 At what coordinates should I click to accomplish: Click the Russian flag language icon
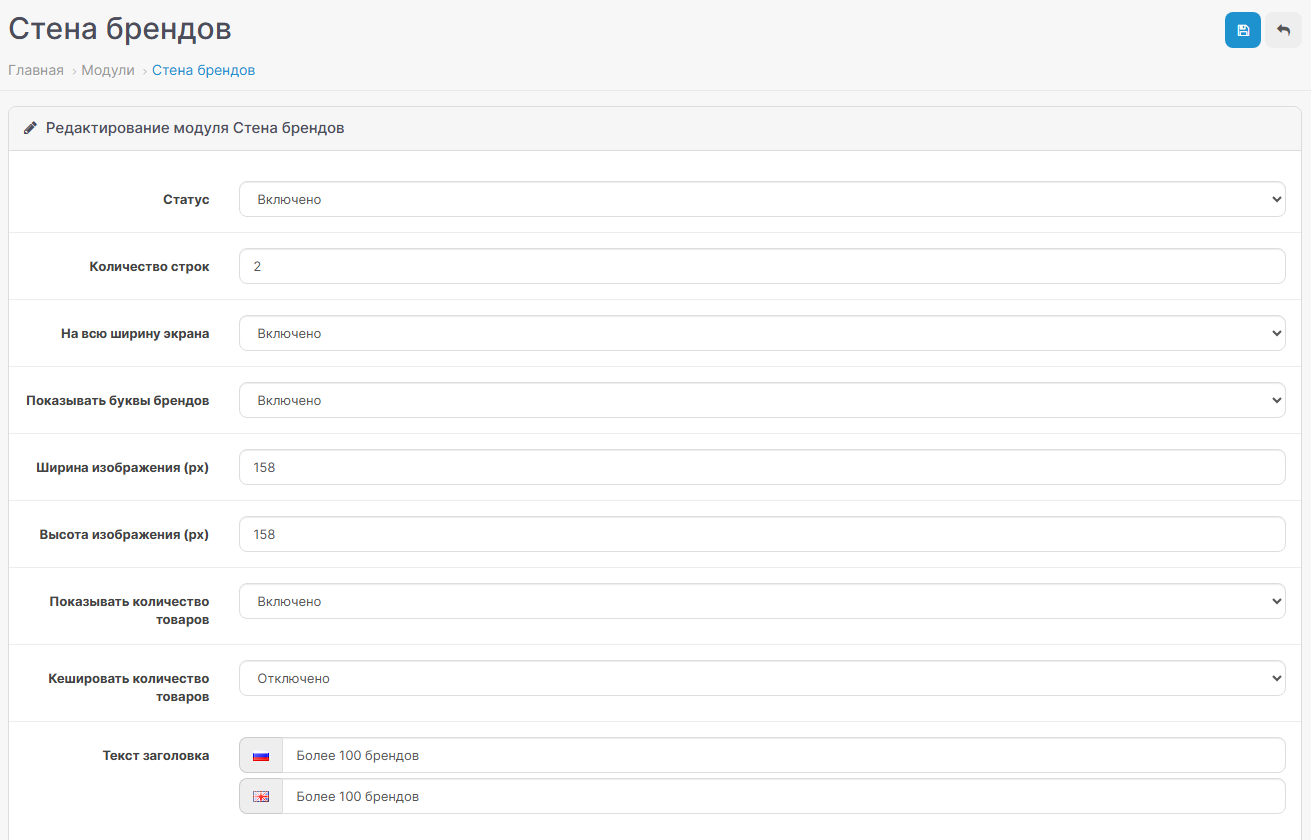click(x=261, y=756)
